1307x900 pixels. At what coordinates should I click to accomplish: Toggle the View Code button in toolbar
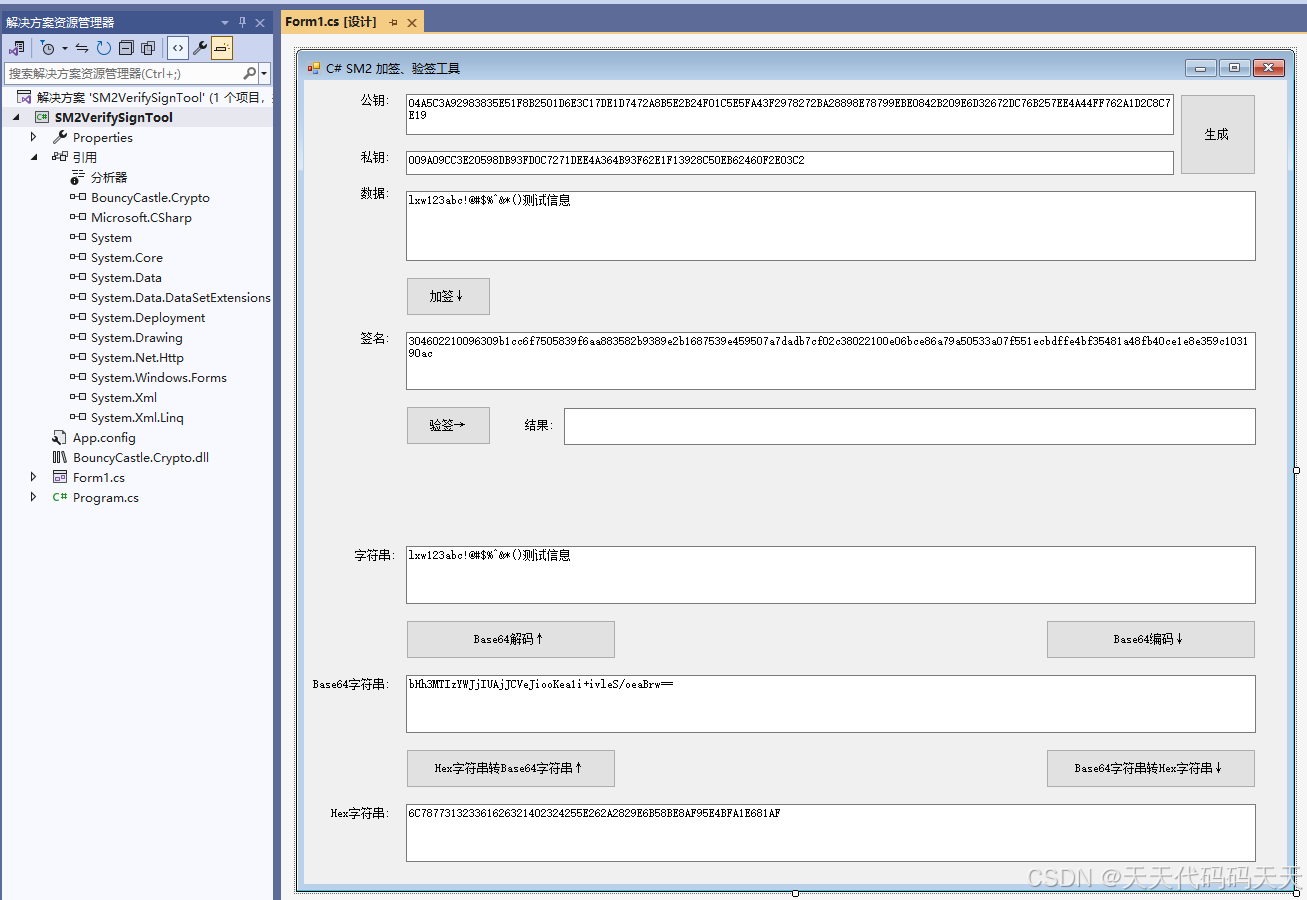177,48
